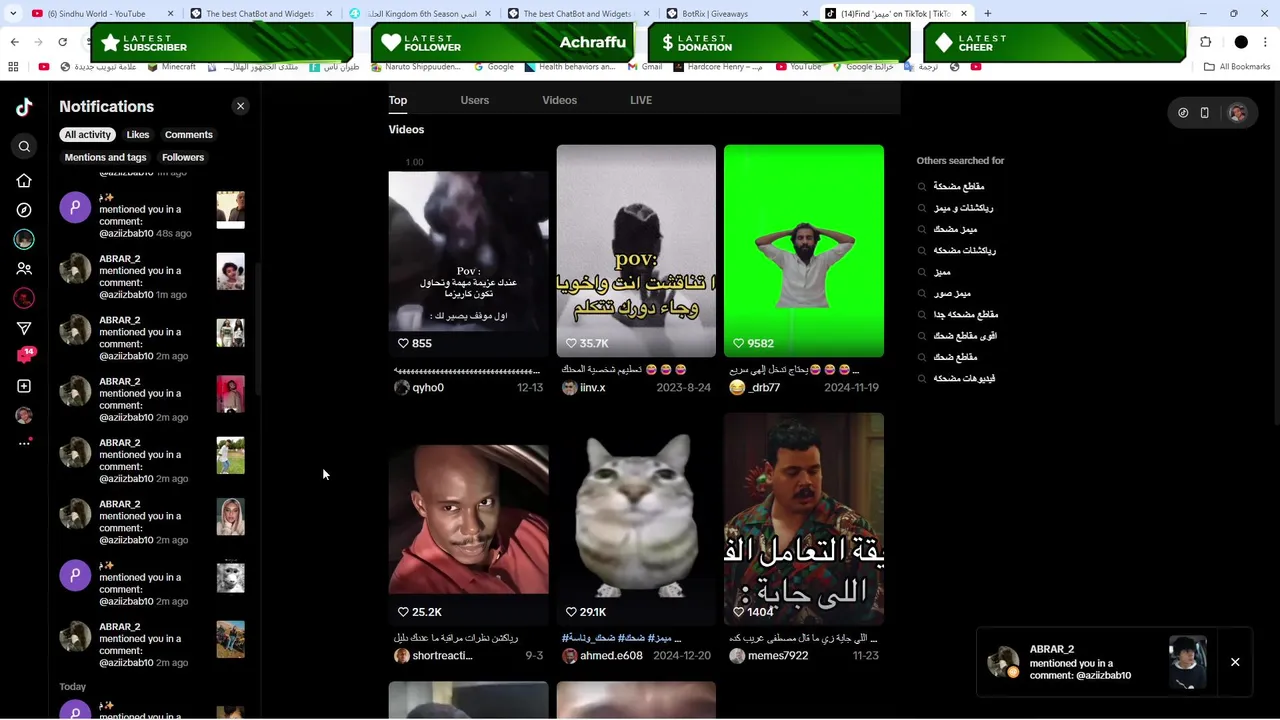Screen dimensions: 1280x720
Task: Open the Messages paper plane icon
Action: pyautogui.click(x=24, y=328)
